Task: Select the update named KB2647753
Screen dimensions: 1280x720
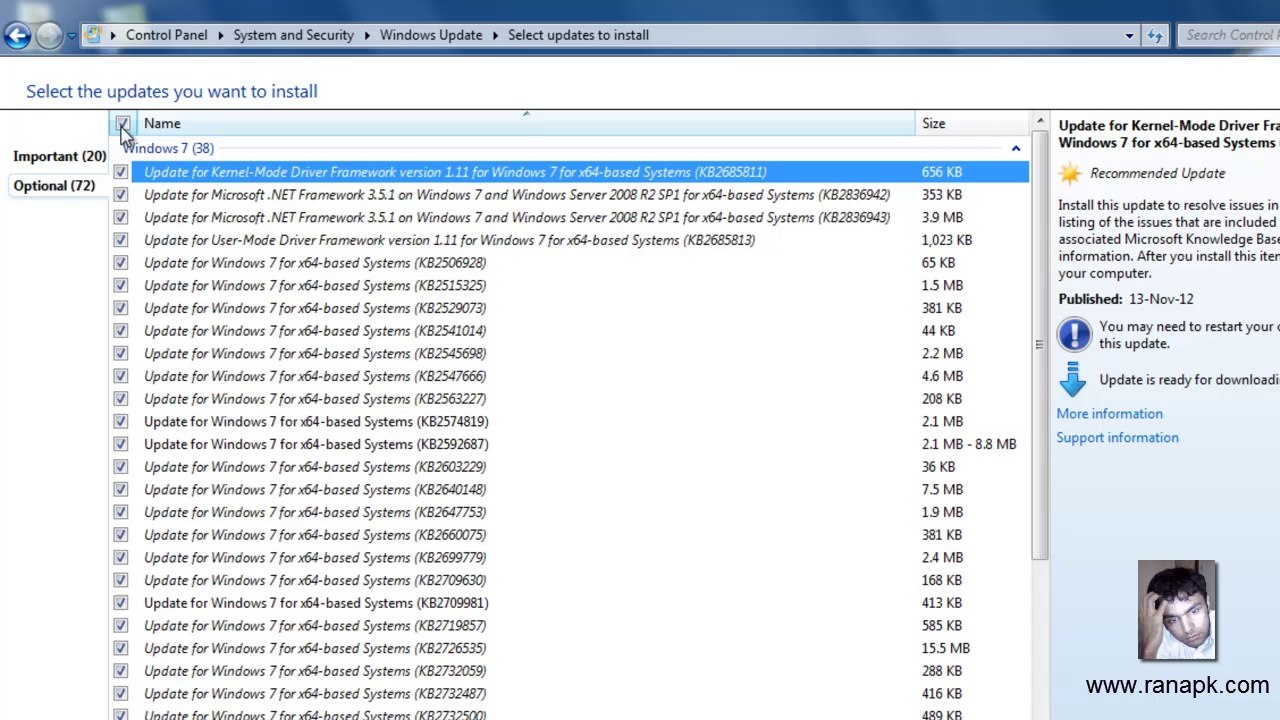Action: pyautogui.click(x=315, y=512)
